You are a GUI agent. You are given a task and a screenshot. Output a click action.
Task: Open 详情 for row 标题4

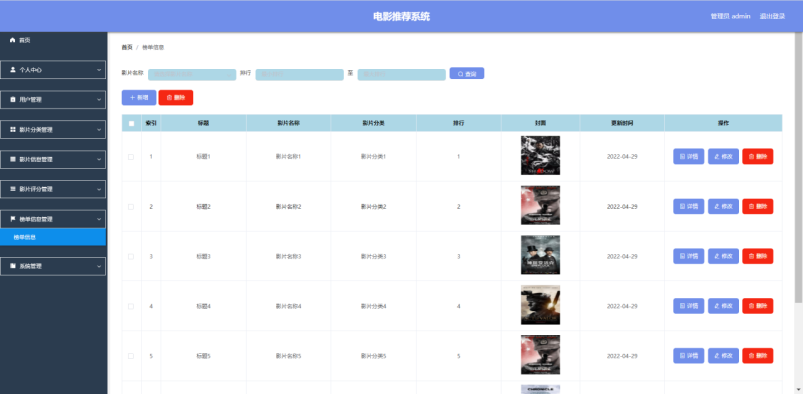[x=688, y=305]
